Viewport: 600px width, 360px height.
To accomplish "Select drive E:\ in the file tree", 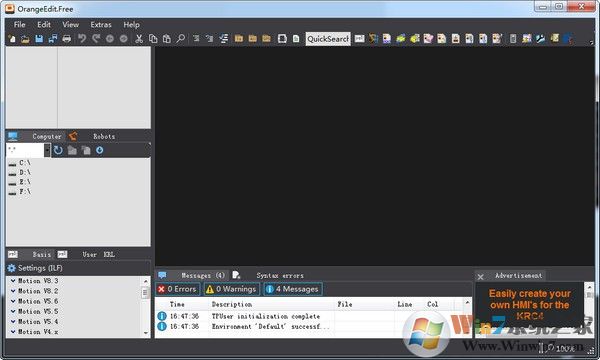I will point(25,182).
